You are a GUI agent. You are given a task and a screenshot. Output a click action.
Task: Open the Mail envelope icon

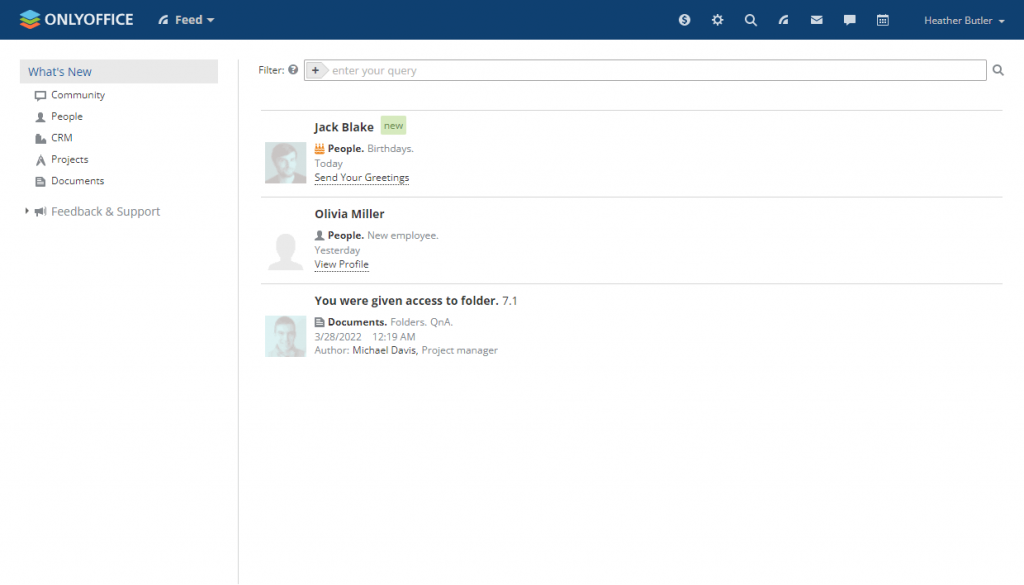coord(816,19)
